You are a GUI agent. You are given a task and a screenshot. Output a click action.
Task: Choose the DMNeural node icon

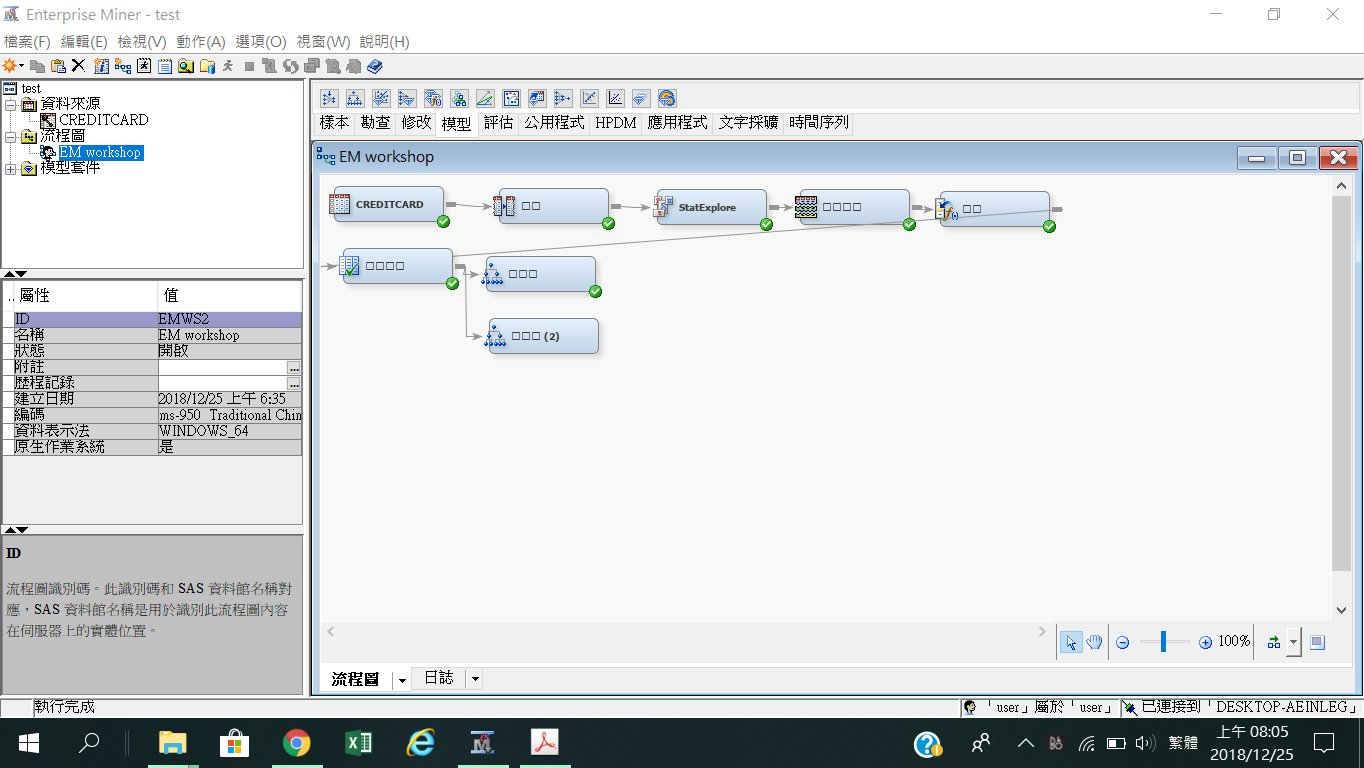click(x=406, y=98)
